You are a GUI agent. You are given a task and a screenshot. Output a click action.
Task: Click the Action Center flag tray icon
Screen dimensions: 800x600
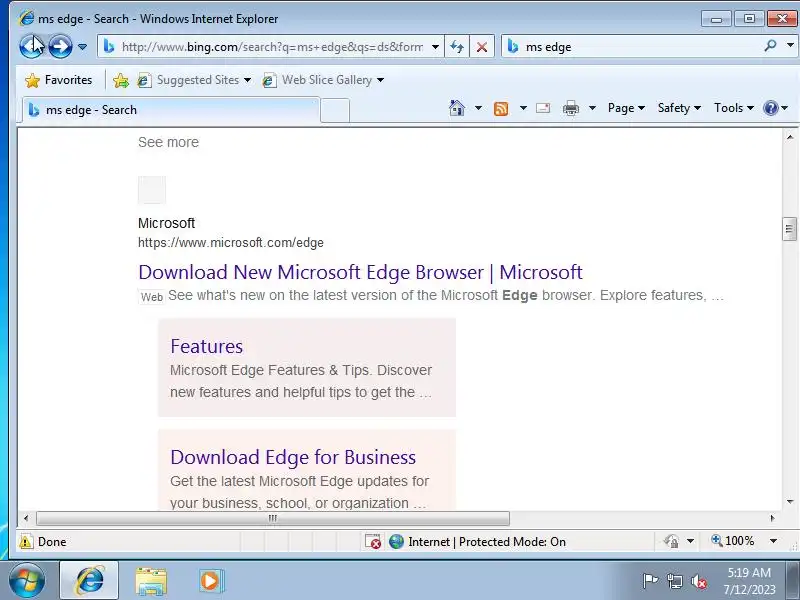click(650, 581)
